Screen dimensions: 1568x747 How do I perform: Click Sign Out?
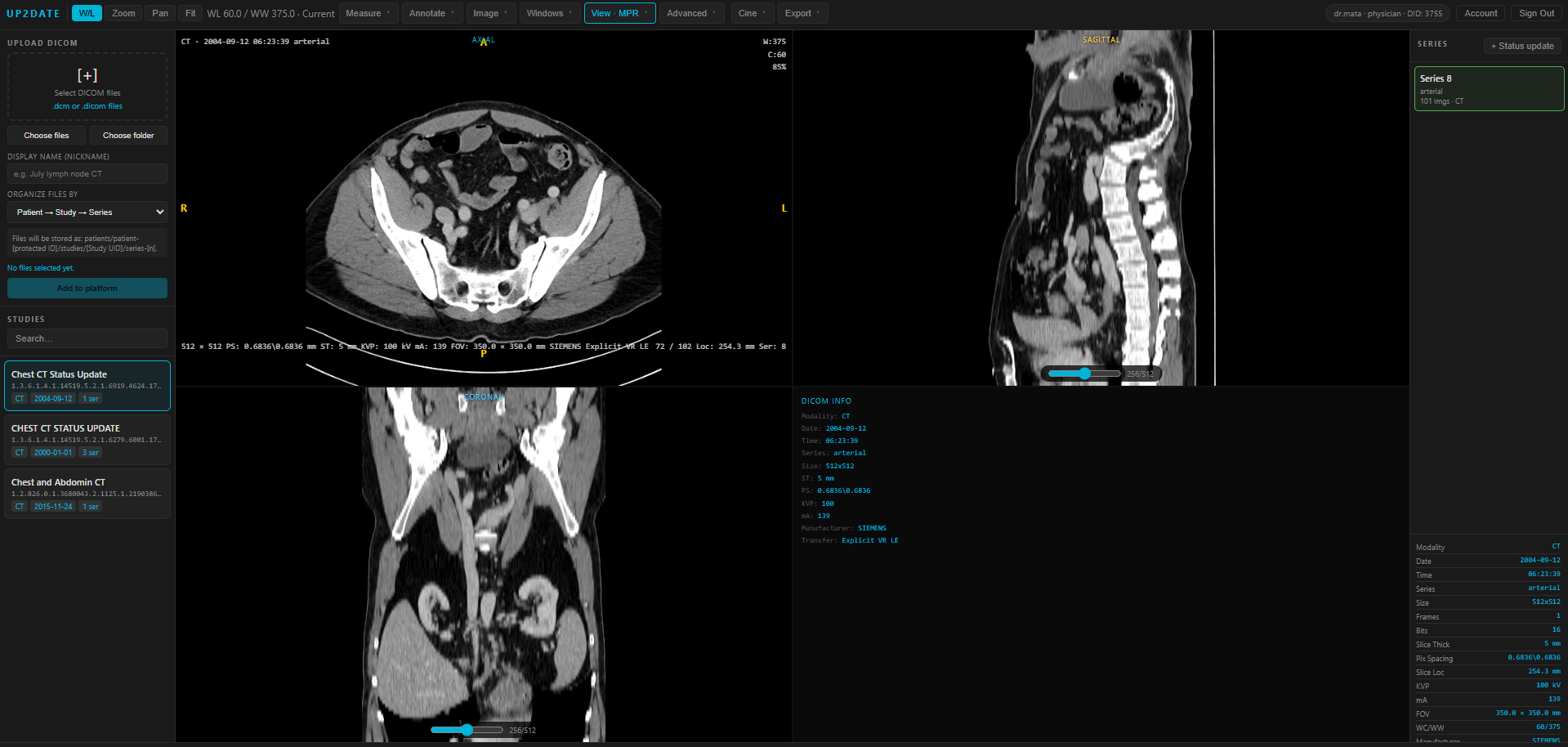click(1536, 13)
